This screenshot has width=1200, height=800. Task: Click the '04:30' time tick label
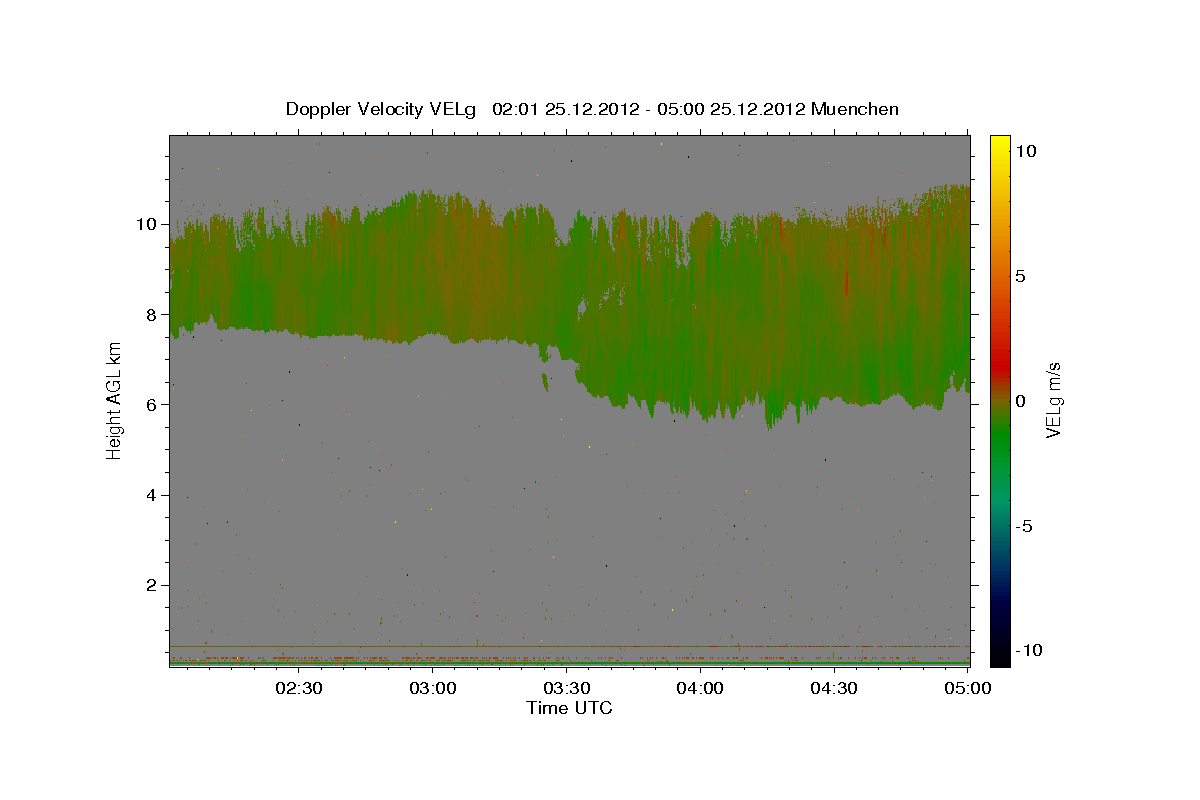[x=834, y=688]
